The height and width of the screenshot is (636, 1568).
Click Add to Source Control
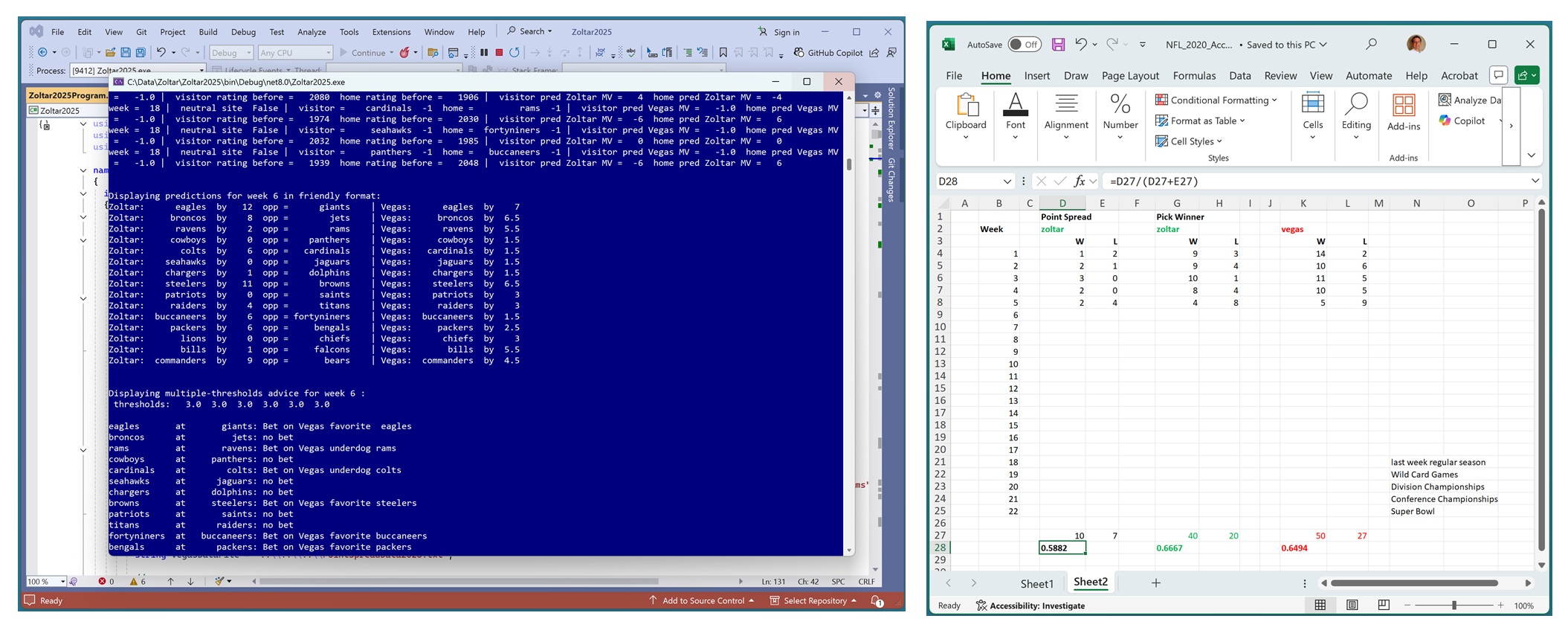coord(702,600)
